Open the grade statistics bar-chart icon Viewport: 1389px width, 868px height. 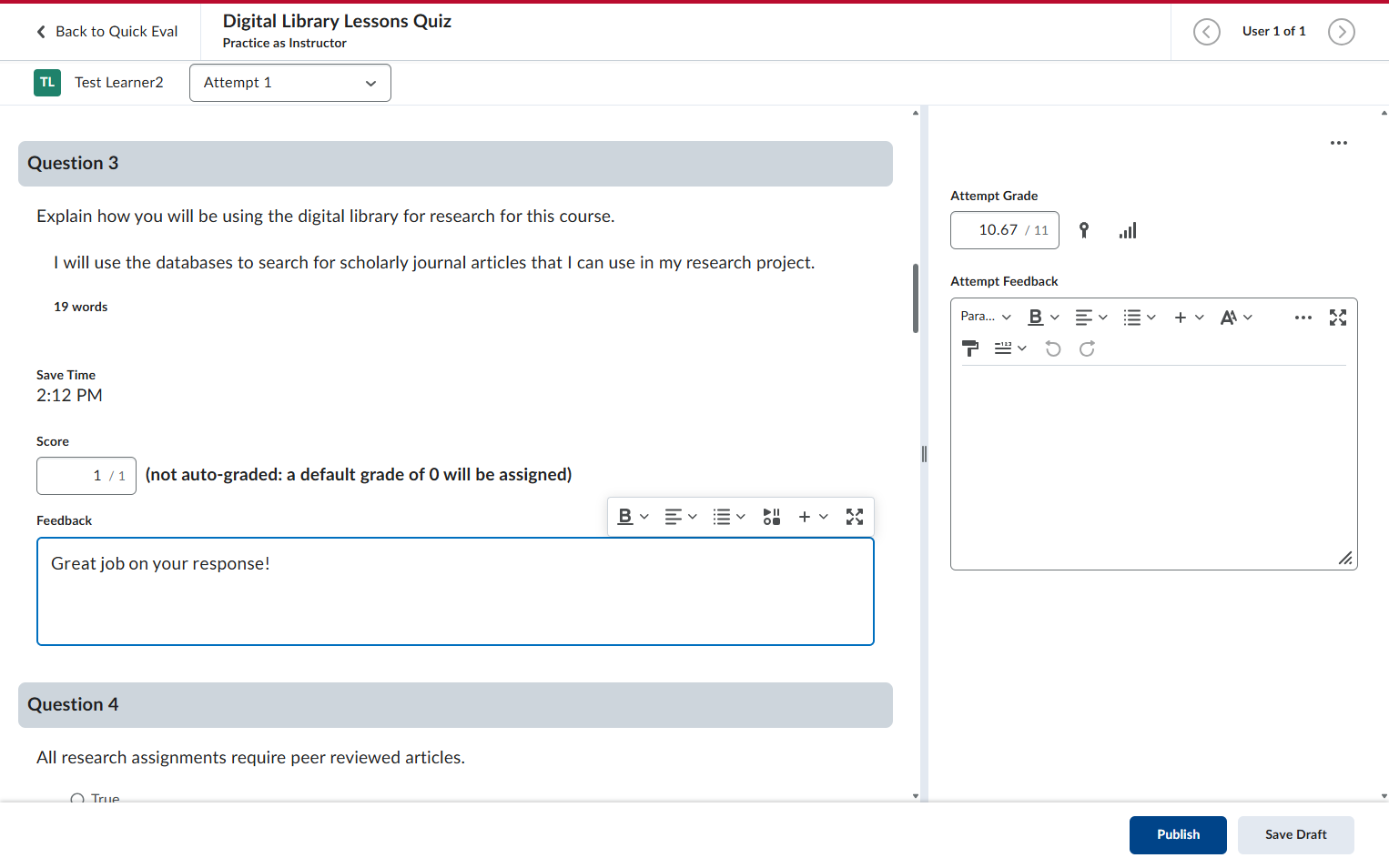click(1128, 230)
